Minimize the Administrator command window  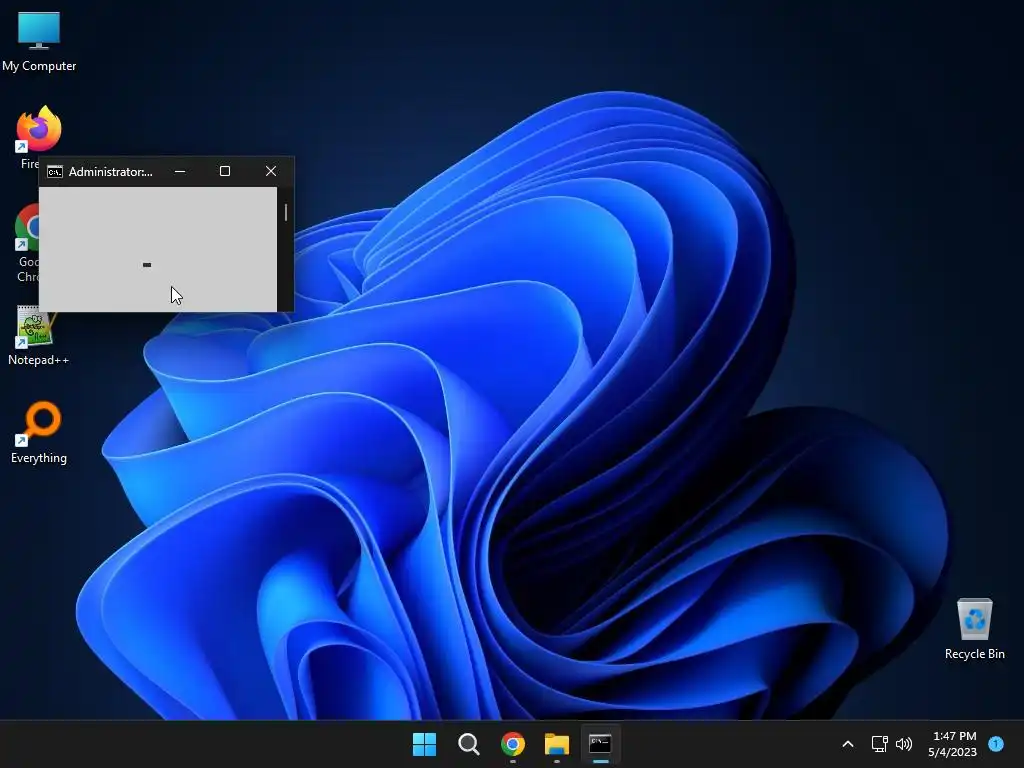(180, 171)
